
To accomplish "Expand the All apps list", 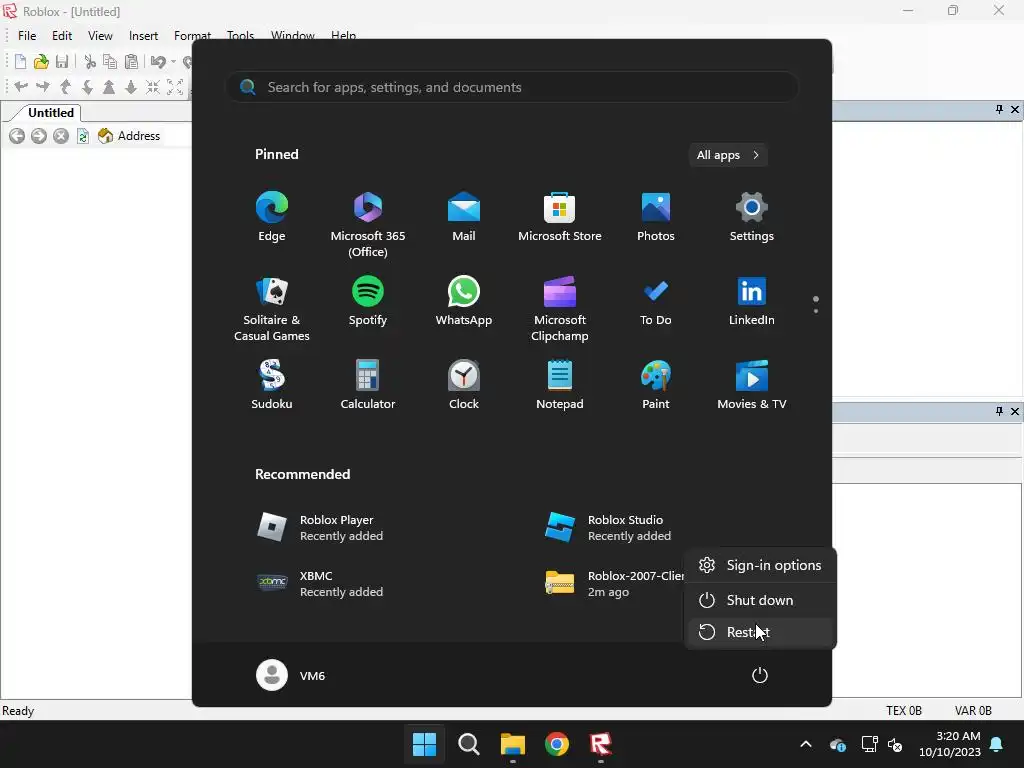I will [728, 155].
